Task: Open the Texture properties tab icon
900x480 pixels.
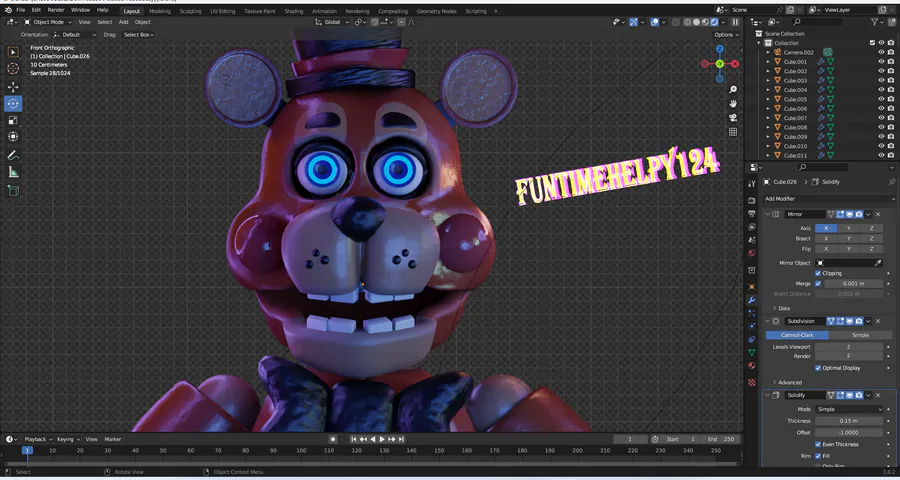Action: (752, 382)
